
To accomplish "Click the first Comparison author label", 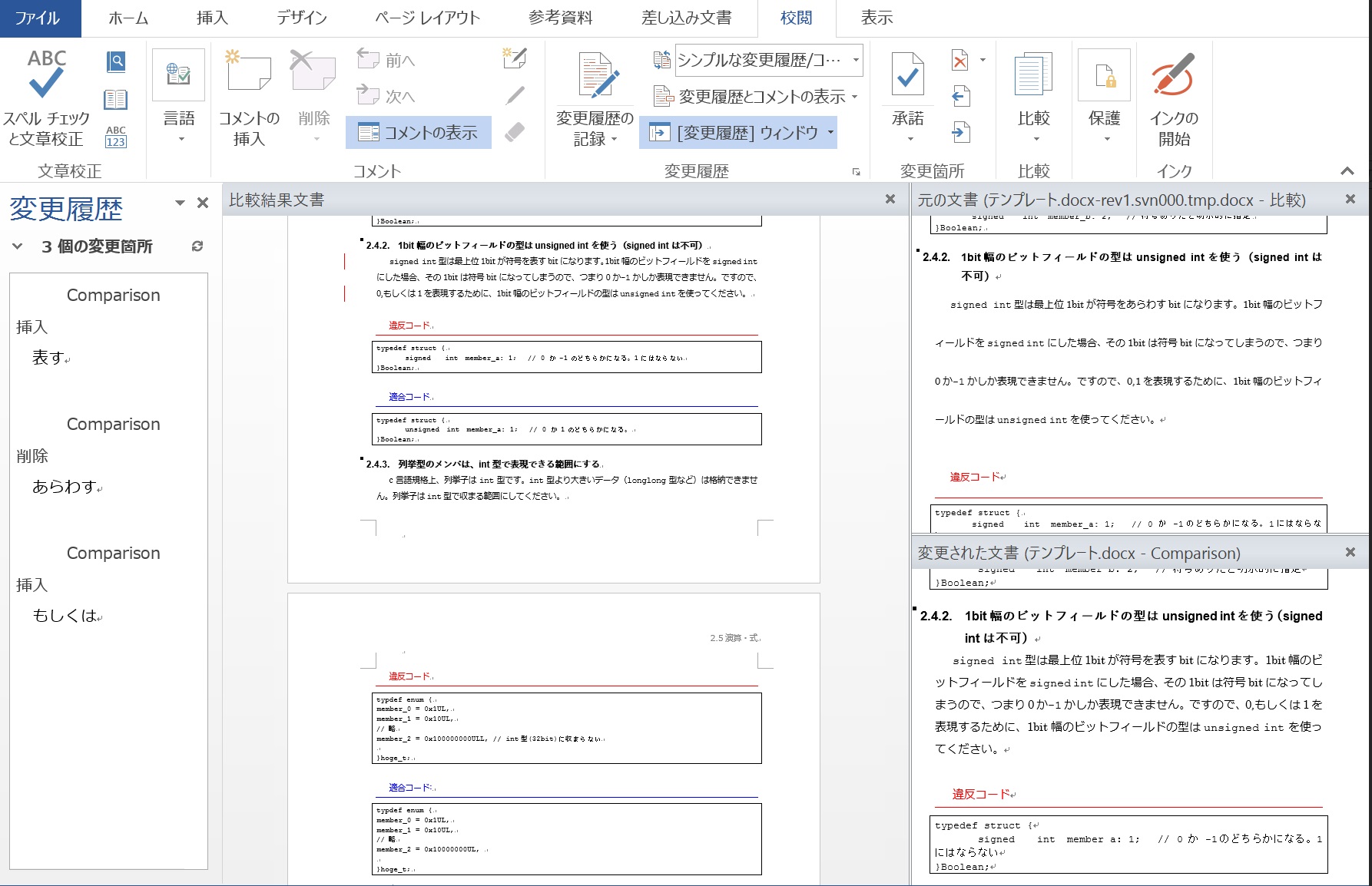I will tap(113, 296).
